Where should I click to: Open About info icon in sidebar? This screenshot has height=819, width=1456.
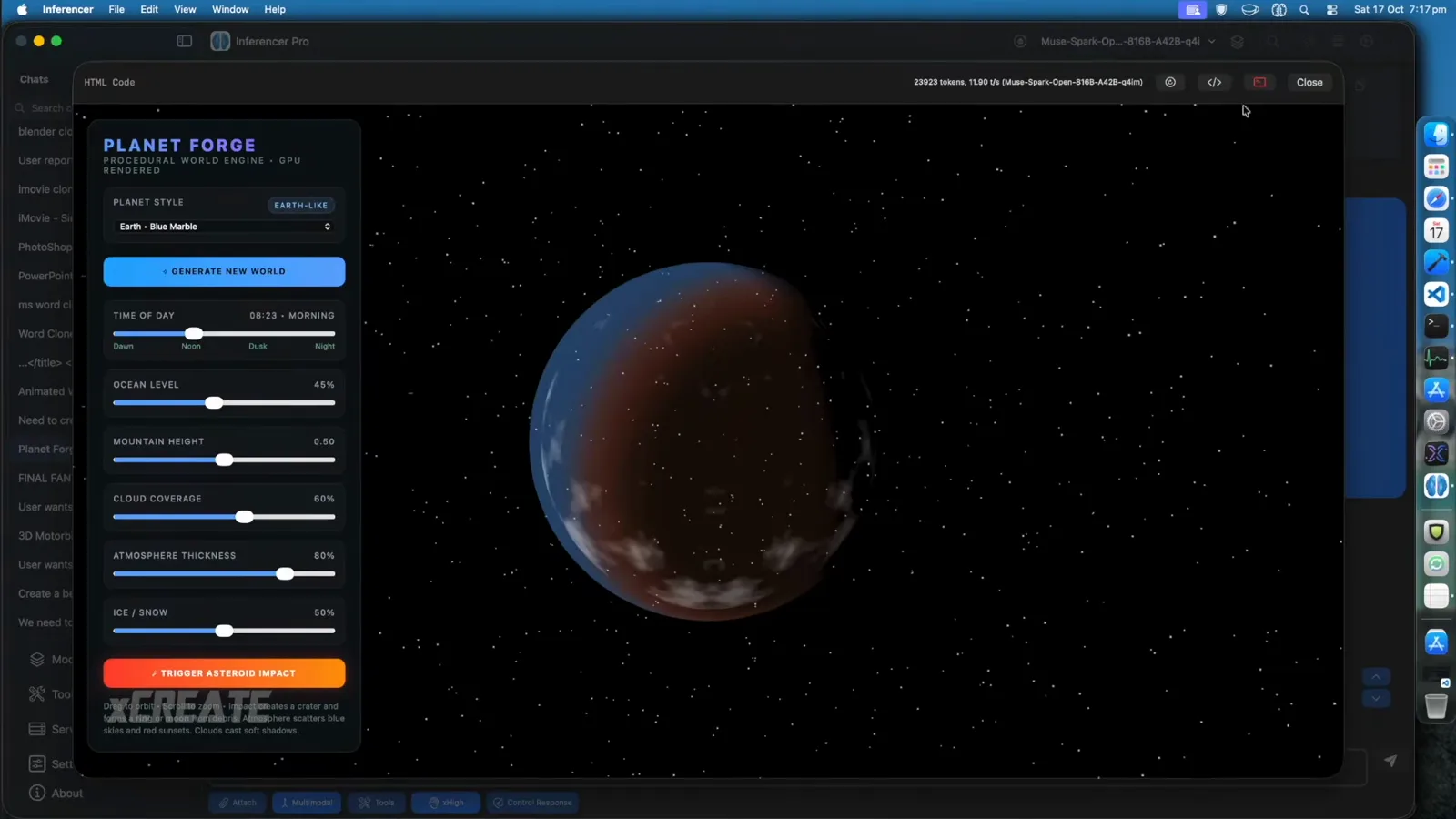(x=37, y=793)
